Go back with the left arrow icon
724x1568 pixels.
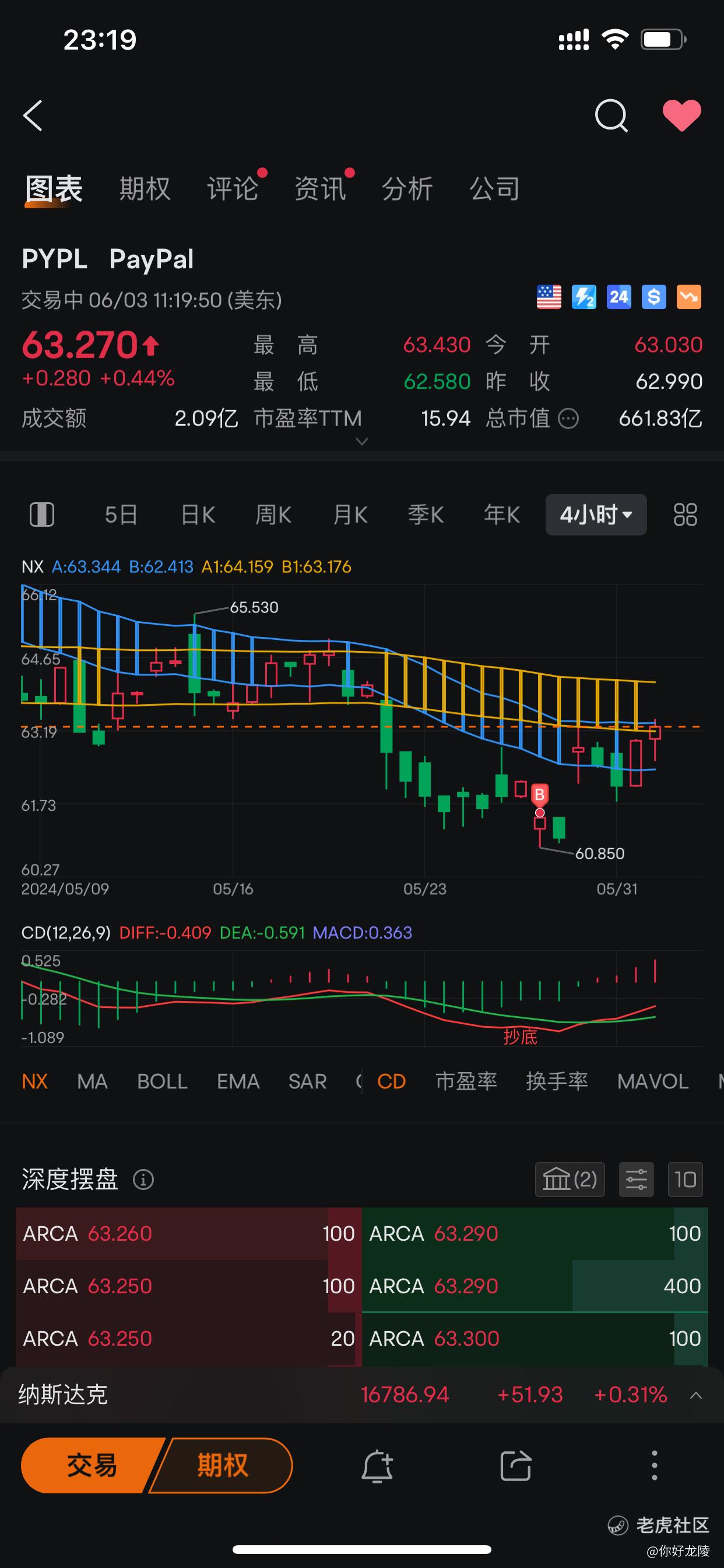coord(33,116)
